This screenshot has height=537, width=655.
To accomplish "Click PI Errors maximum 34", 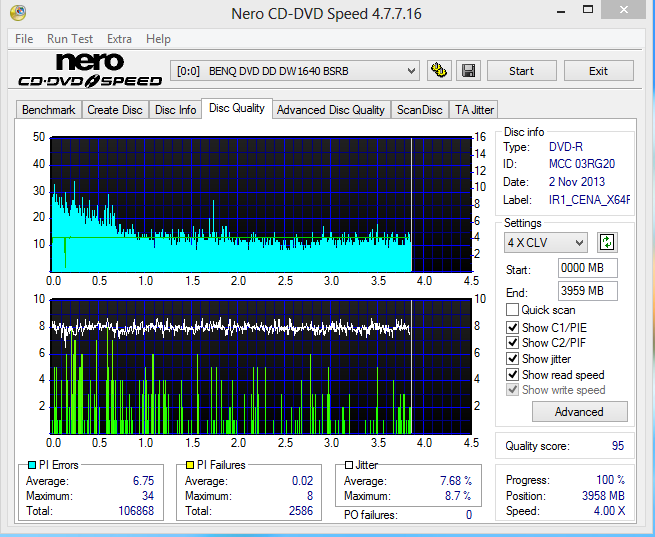I will click(148, 496).
